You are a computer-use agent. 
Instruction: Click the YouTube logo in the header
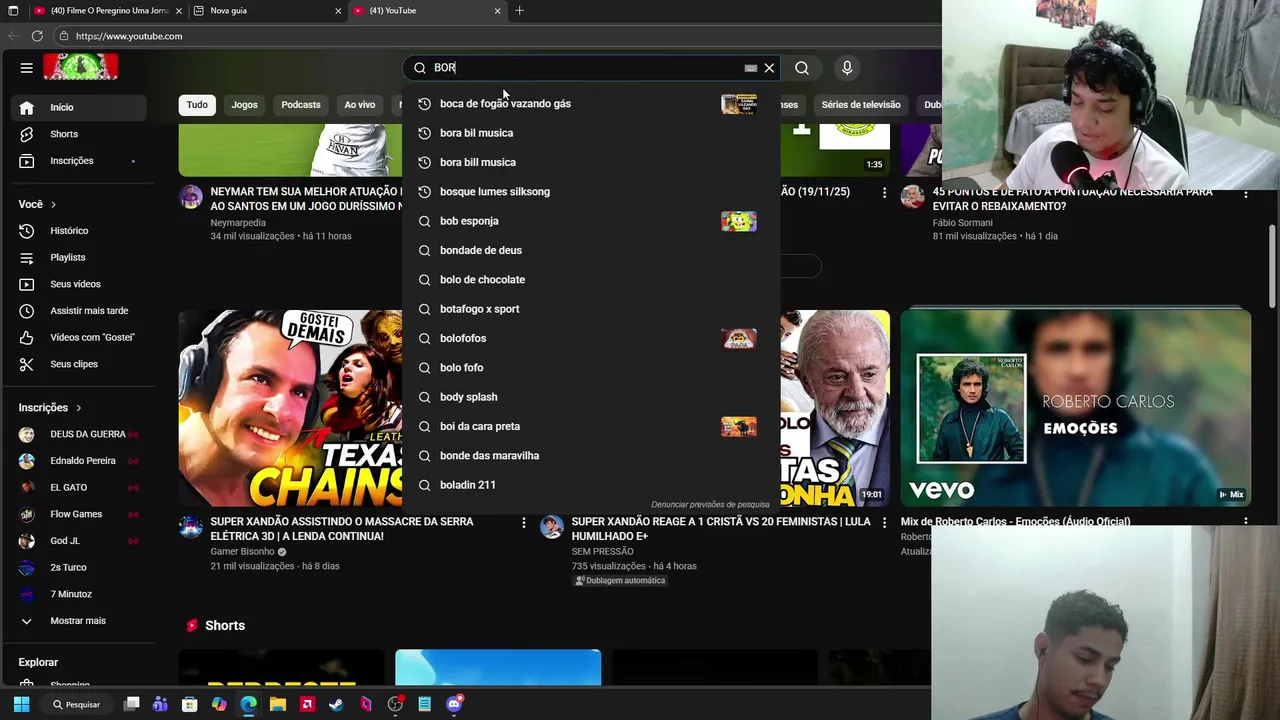(80, 67)
